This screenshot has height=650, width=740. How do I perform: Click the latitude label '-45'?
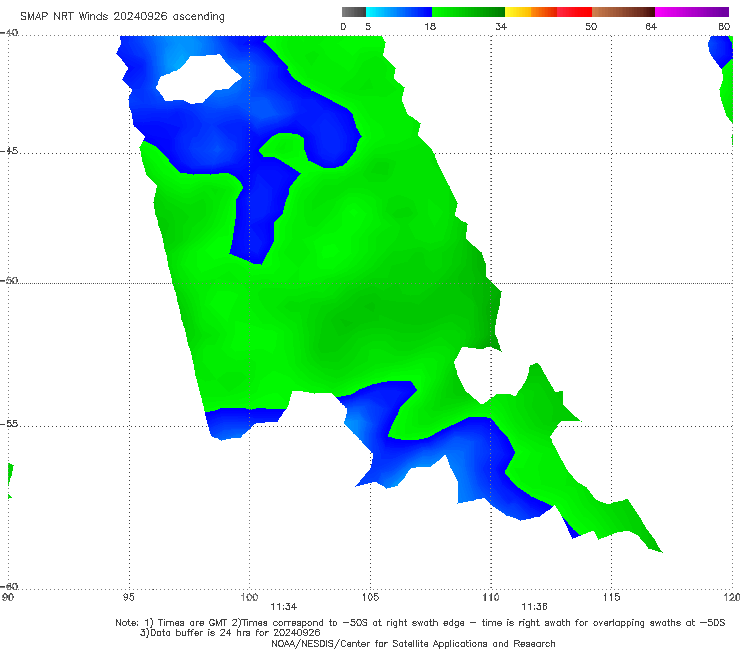(9, 151)
